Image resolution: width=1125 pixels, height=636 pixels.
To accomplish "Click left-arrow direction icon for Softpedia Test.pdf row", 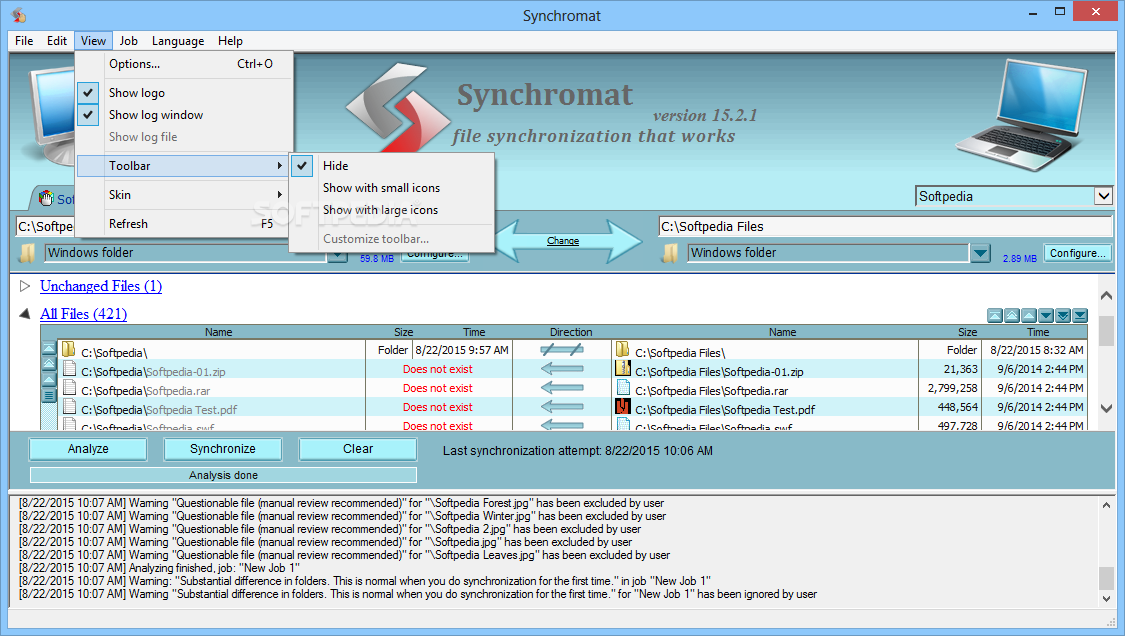I will (x=562, y=407).
